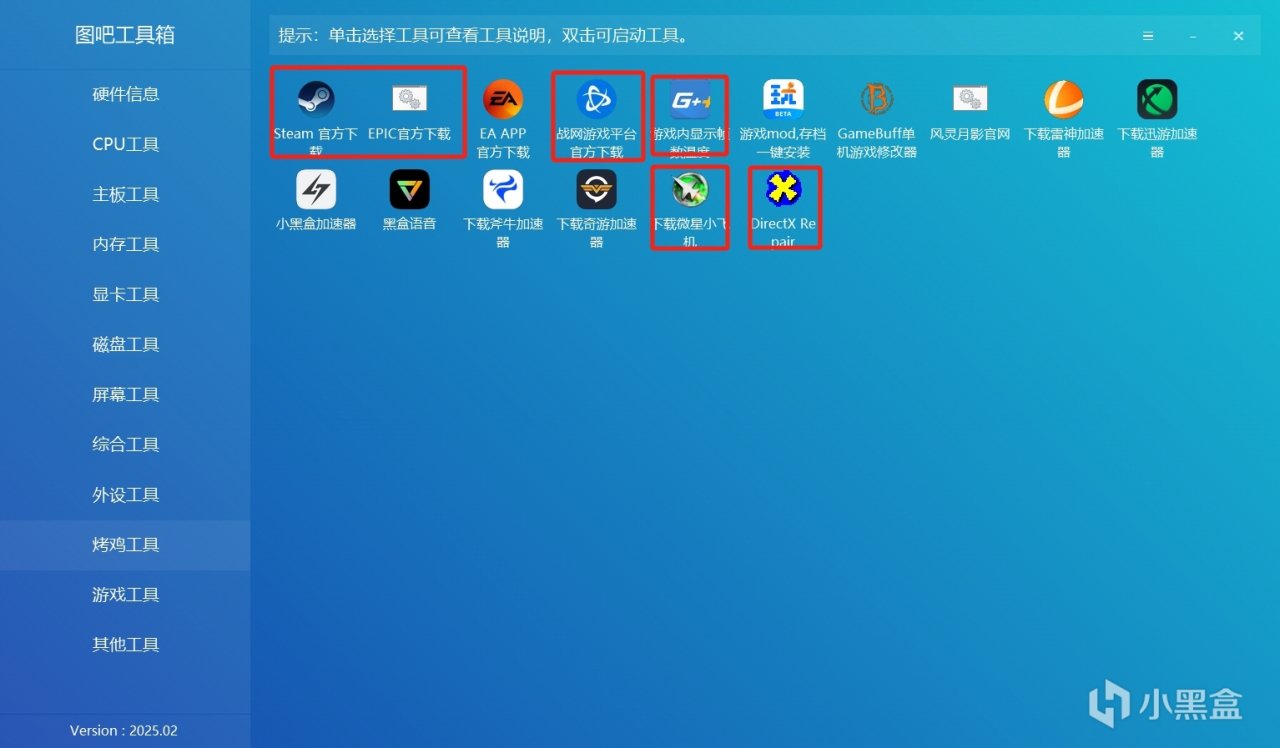Open the 硬件信息 category
Viewport: 1280px width, 748px height.
(125, 94)
